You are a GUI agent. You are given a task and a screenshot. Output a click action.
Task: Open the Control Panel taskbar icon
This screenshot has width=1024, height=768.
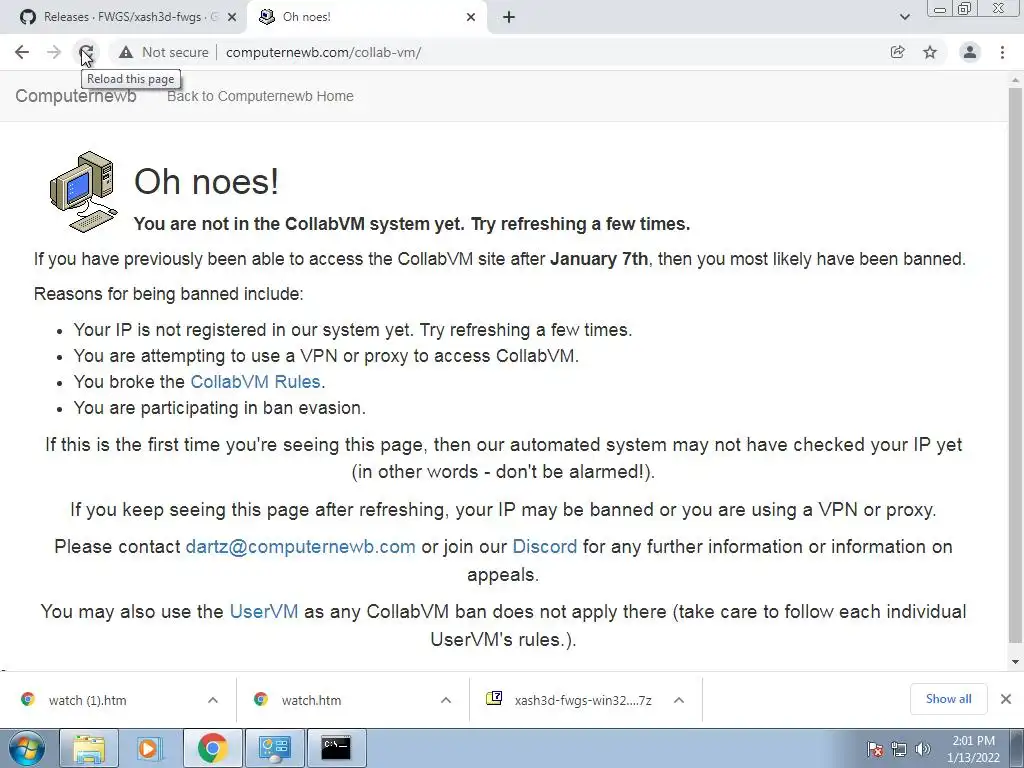pyautogui.click(x=274, y=748)
